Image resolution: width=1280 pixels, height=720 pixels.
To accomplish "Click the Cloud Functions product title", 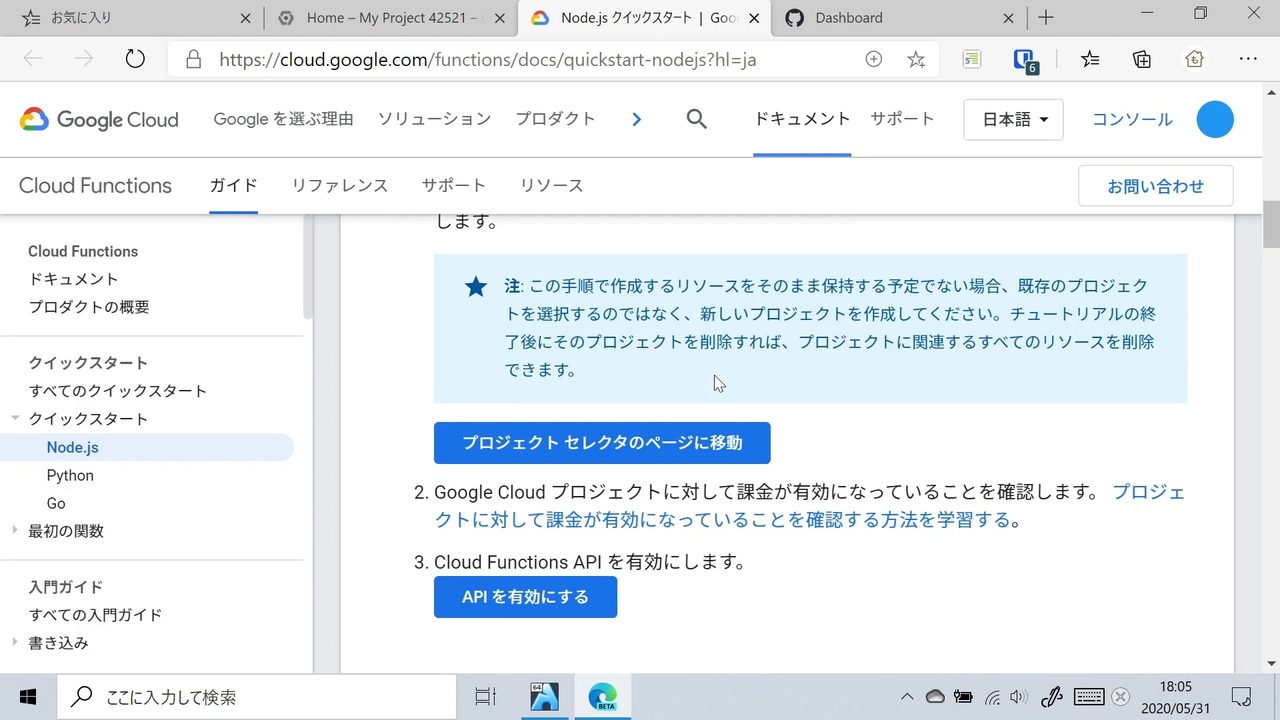I will (x=95, y=185).
